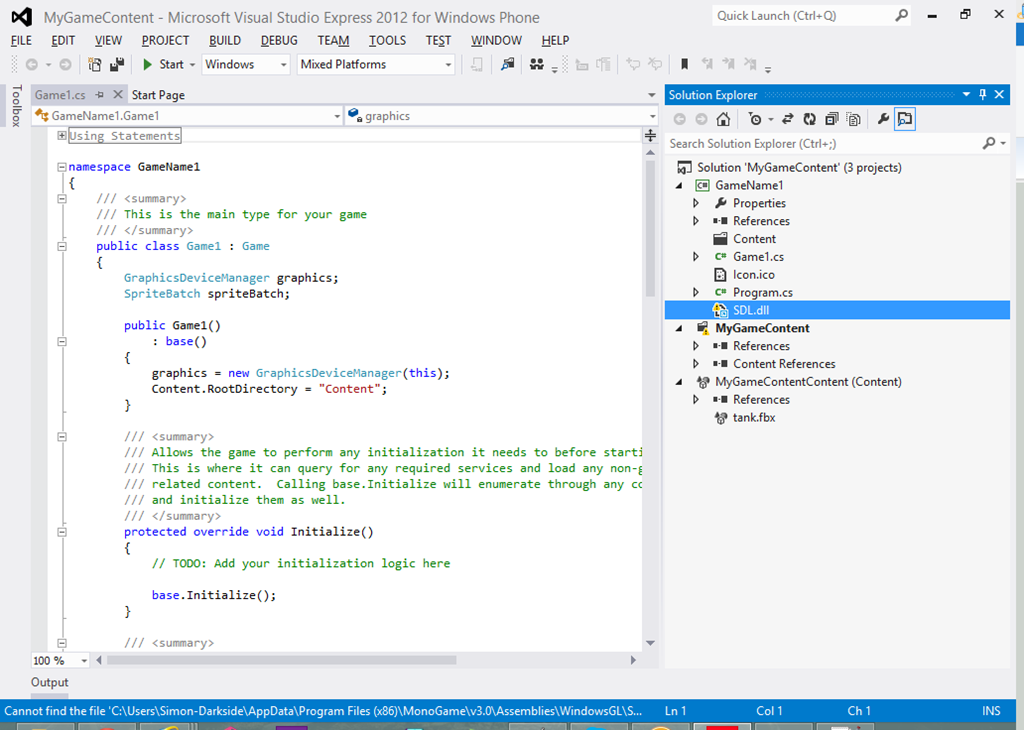The height and width of the screenshot is (730, 1024).
Task: Click the Find in Files toolbar icon
Action: [507, 64]
